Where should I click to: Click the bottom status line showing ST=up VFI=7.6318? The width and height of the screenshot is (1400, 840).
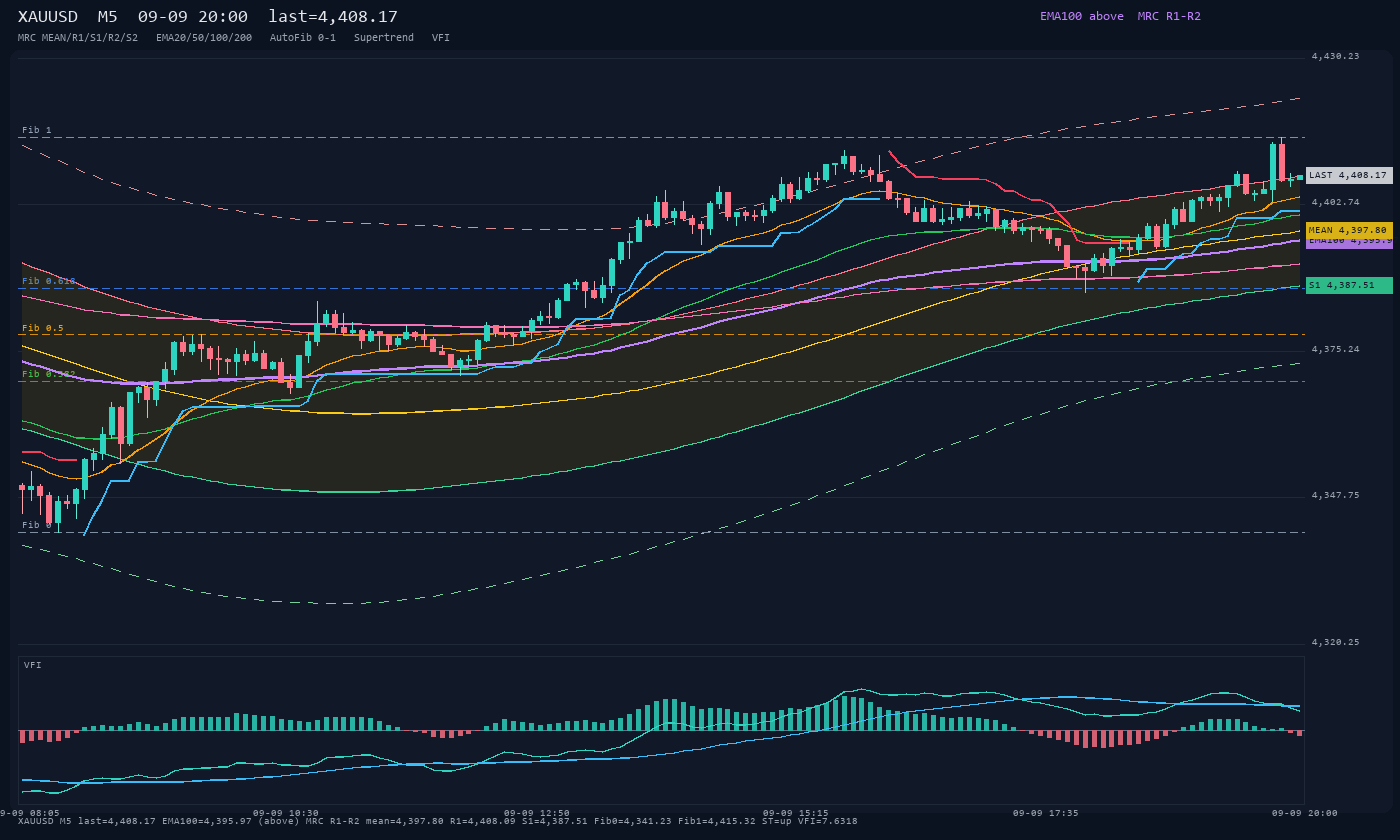point(438,821)
